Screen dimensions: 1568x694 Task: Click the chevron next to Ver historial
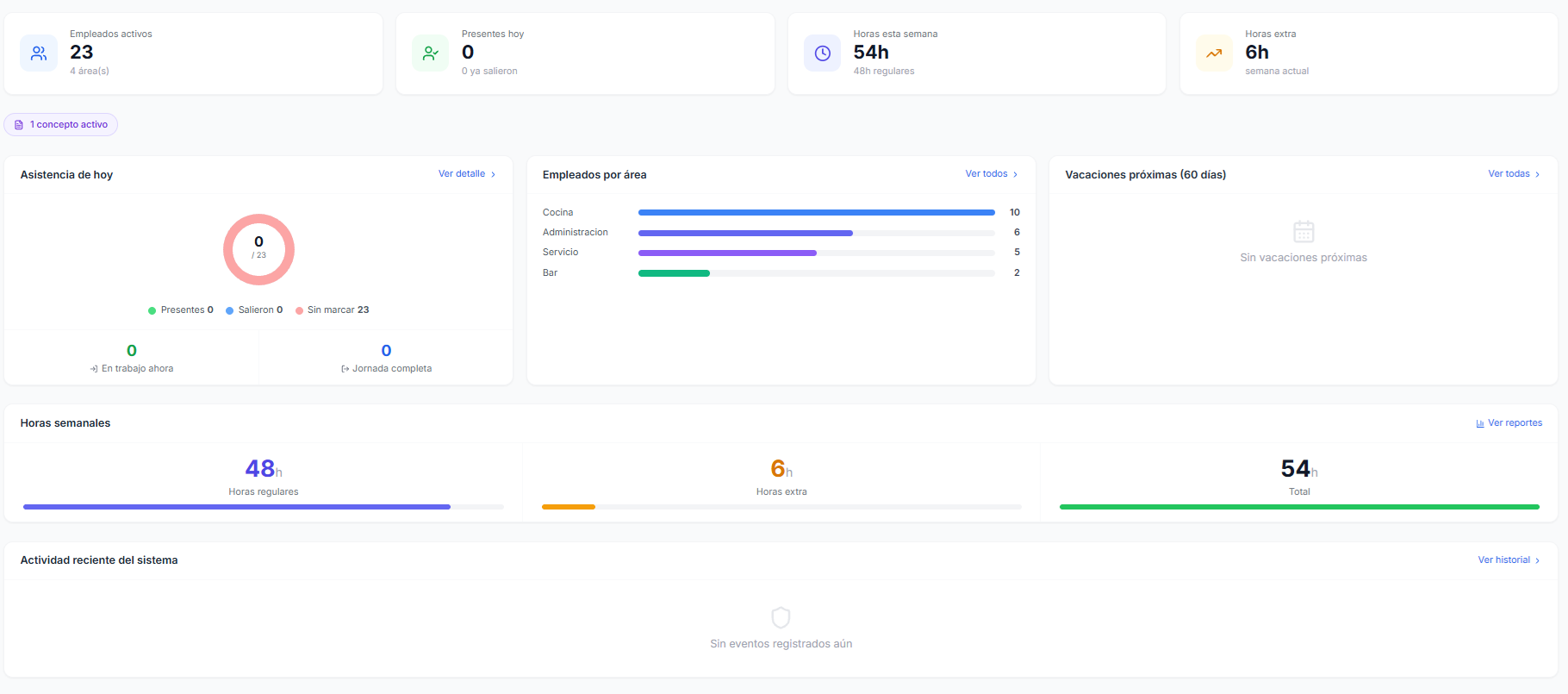tap(1537, 560)
